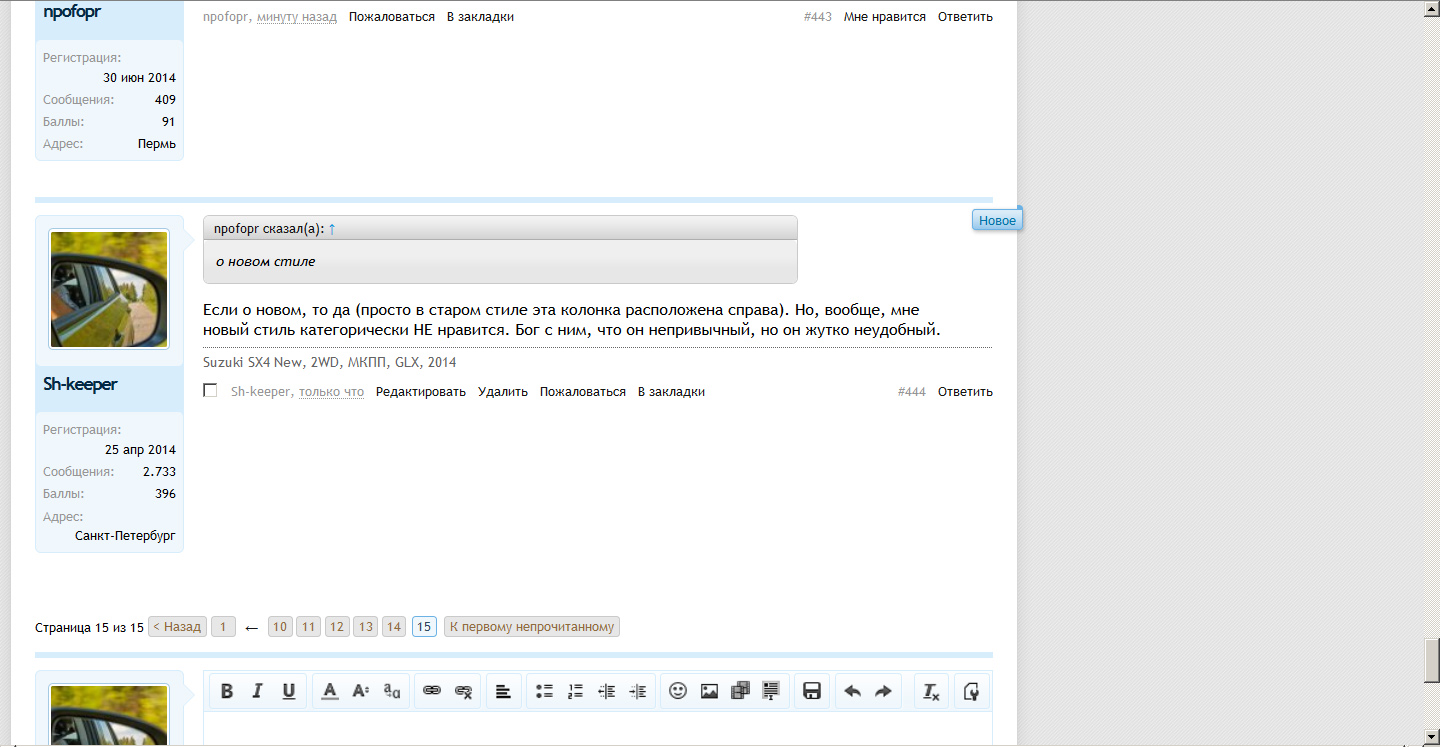Viewport: 1440px width, 747px height.
Task: Click Sh-keeper's avatar in post #444
Action: [x=109, y=290]
